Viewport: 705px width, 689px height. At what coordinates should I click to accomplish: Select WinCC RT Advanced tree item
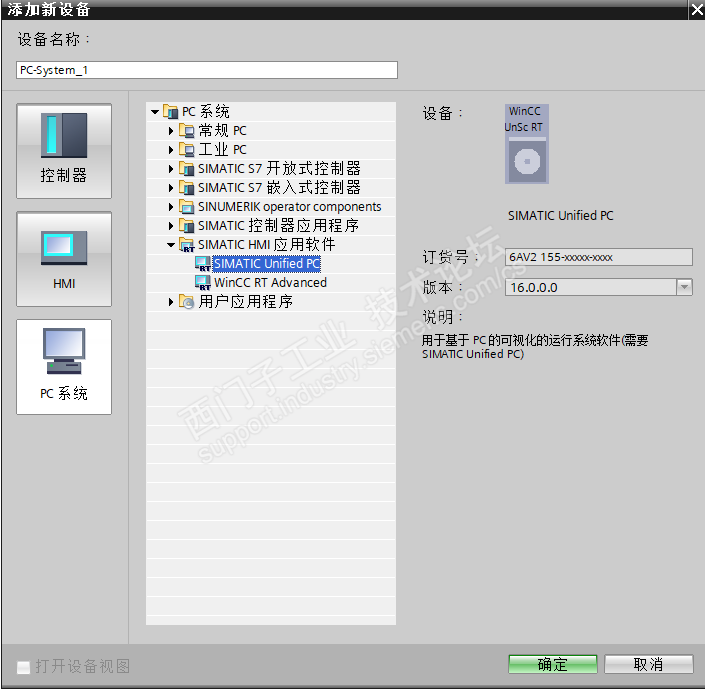270,282
